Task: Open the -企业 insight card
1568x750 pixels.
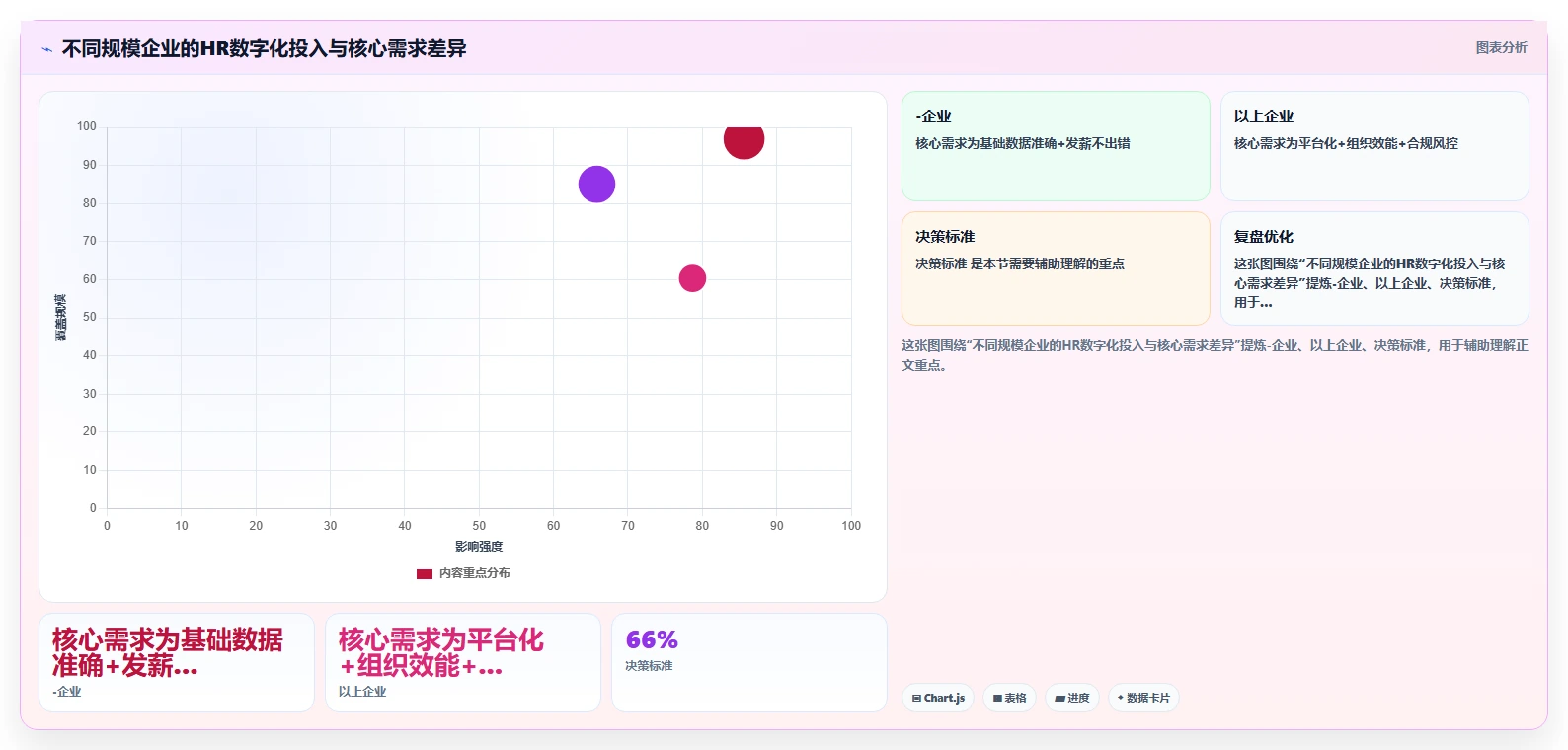Action: tap(1056, 146)
